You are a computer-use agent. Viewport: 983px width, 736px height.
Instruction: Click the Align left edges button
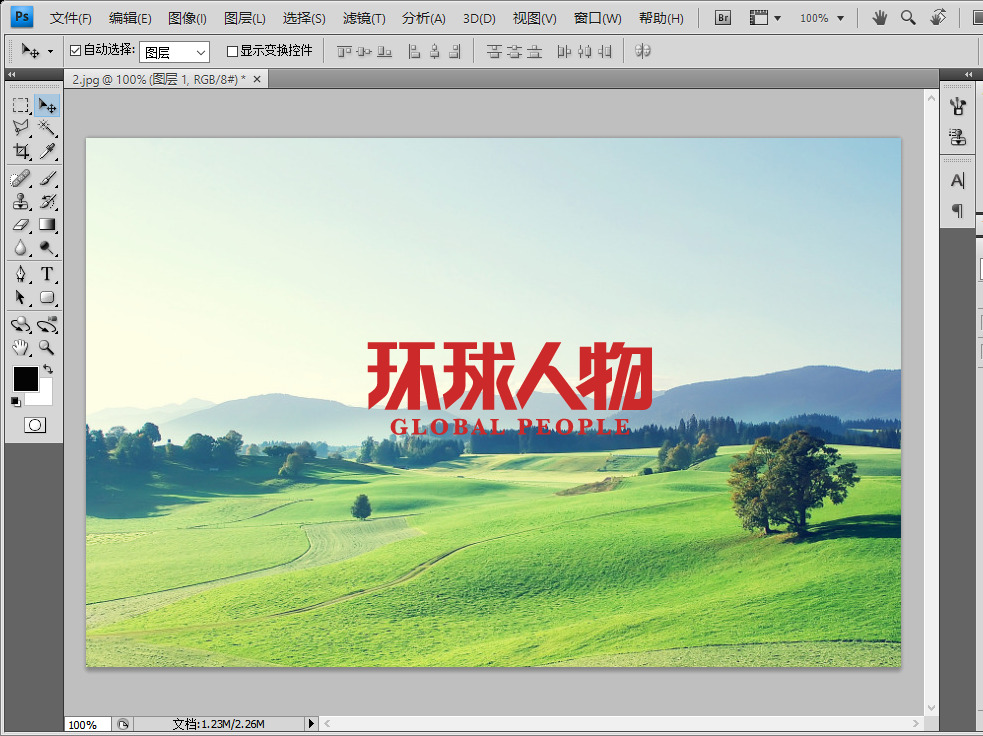[x=414, y=51]
